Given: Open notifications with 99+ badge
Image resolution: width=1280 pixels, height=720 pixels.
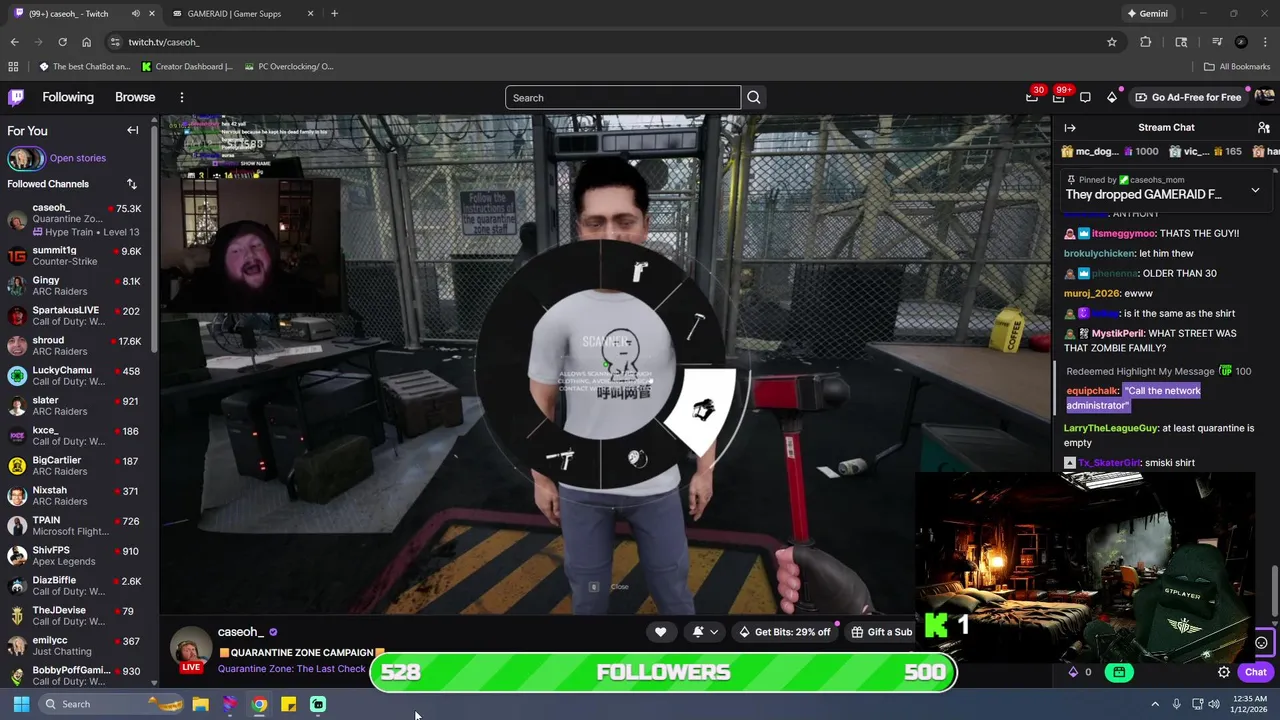Looking at the screenshot, I should click(x=1059, y=97).
